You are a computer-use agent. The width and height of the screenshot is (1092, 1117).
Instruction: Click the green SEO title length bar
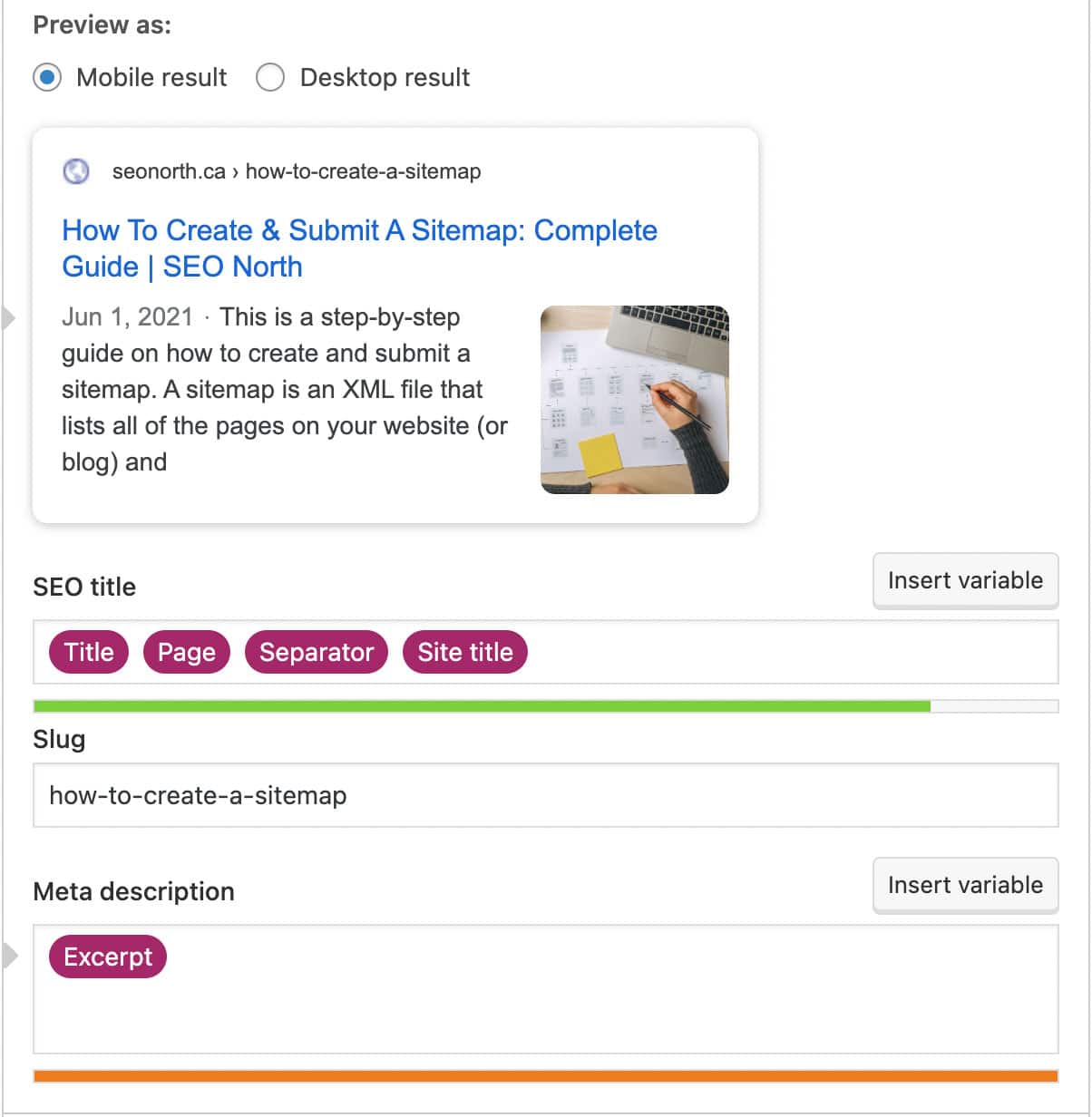pyautogui.click(x=482, y=706)
